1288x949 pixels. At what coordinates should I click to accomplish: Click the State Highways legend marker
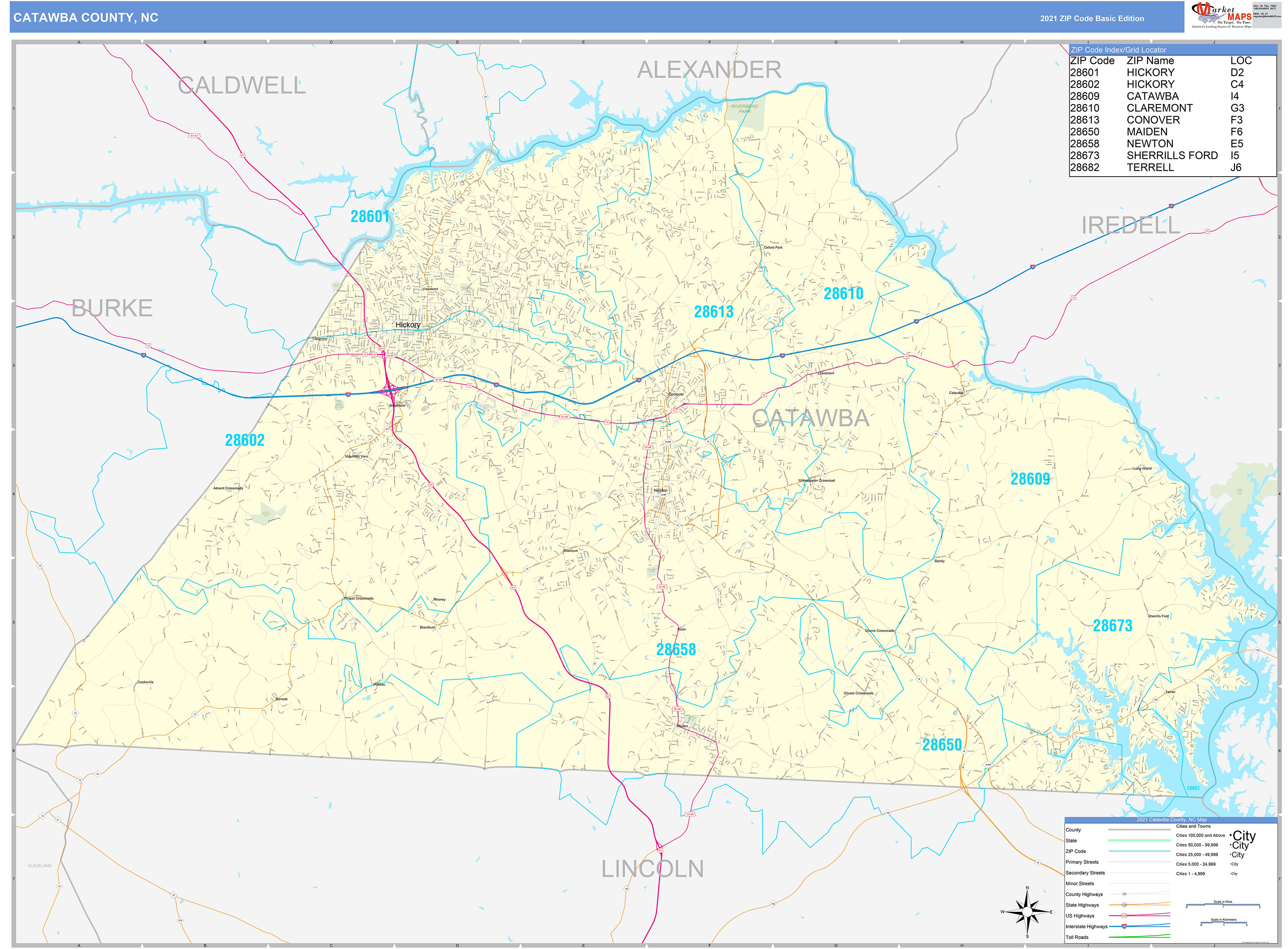1125,905
